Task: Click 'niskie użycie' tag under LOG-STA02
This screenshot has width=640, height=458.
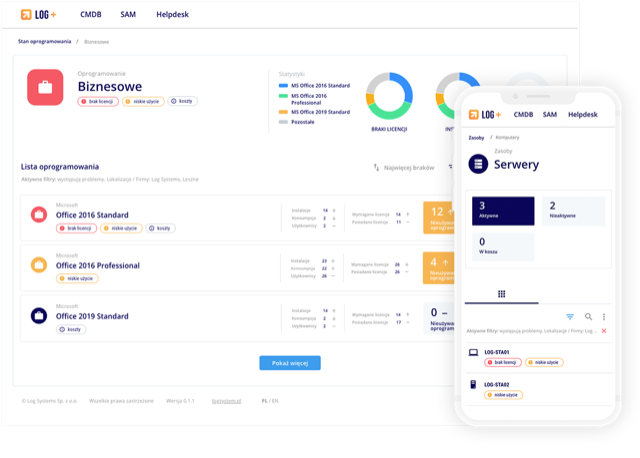Action: click(x=503, y=395)
